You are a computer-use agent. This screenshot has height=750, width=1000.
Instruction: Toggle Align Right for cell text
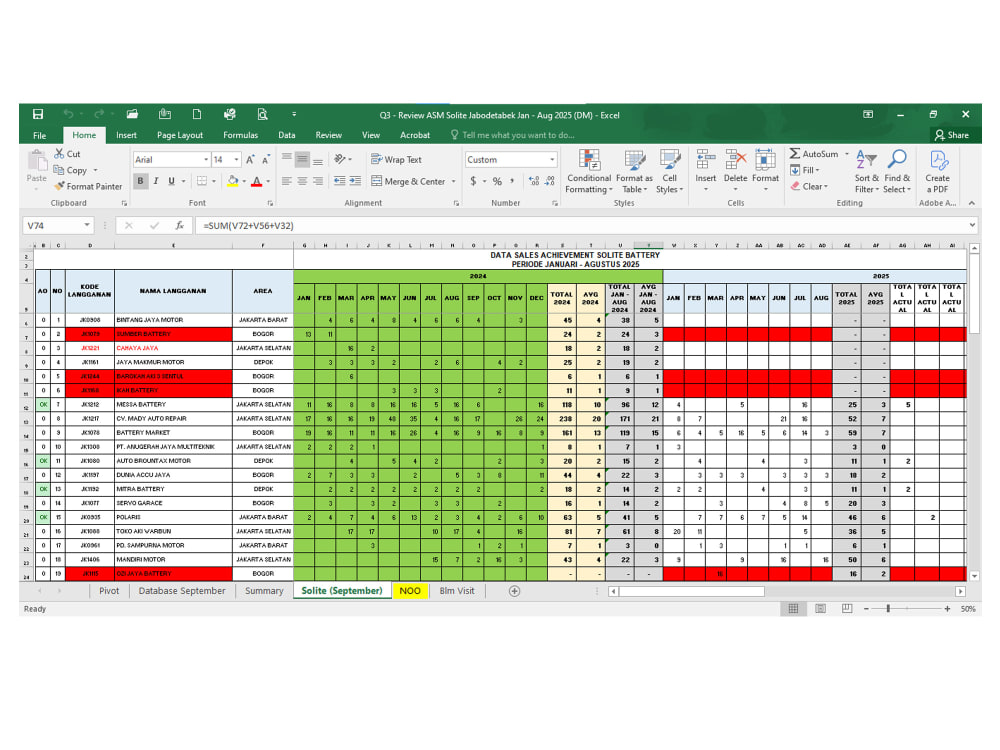click(318, 181)
